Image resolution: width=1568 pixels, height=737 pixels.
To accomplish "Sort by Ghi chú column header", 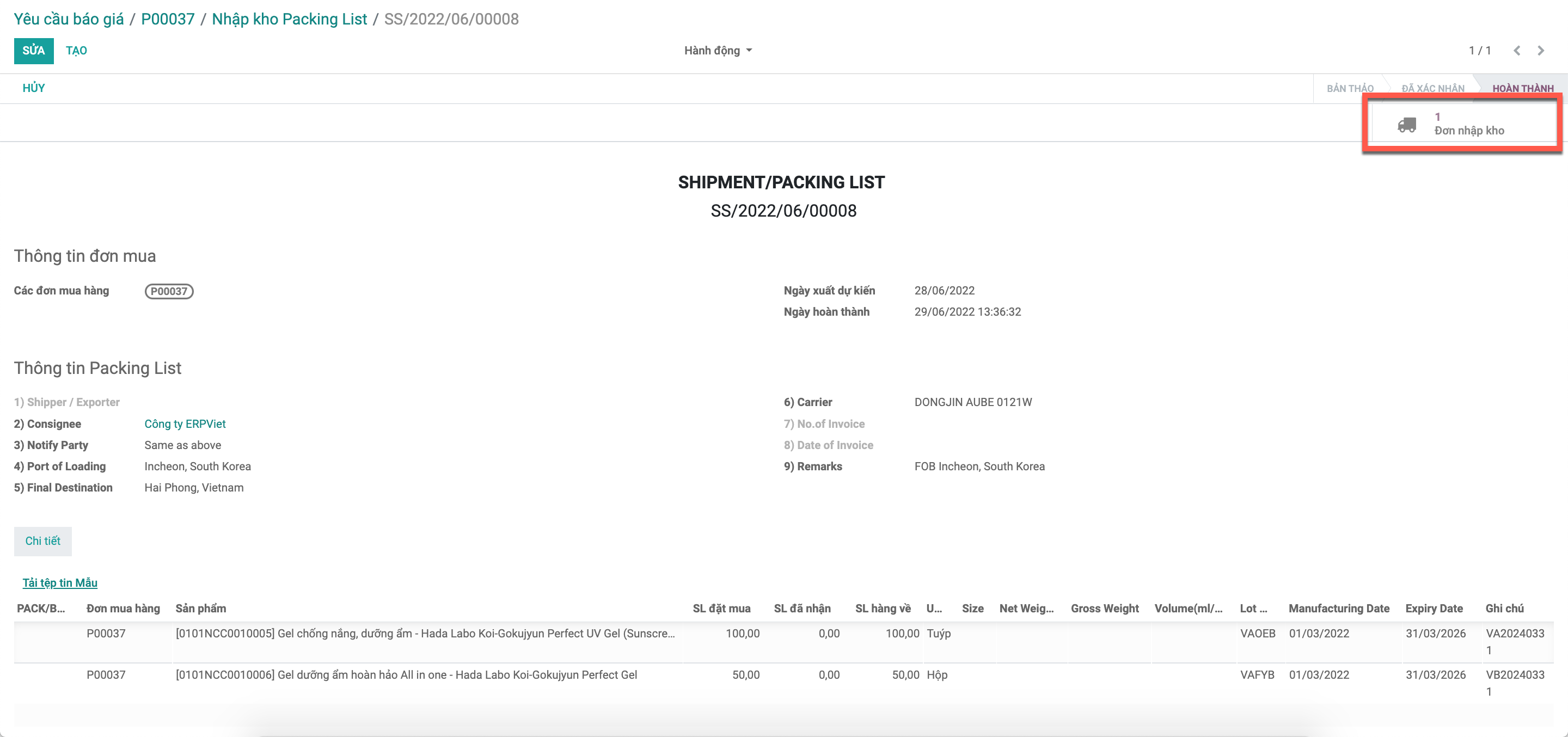I will click(1504, 608).
